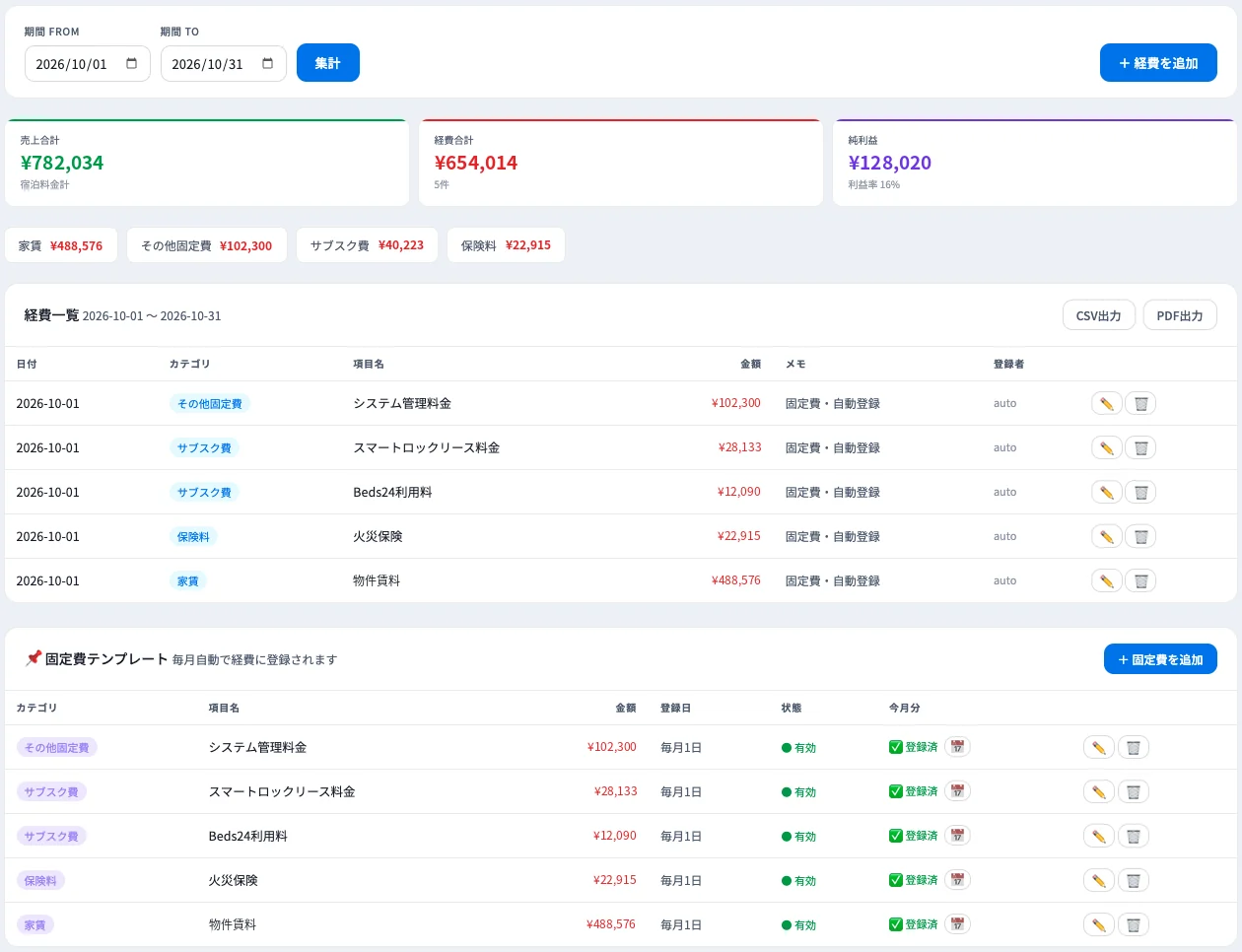Open the 期間 FROM date picker icon
The image size is (1242, 952).
132,64
